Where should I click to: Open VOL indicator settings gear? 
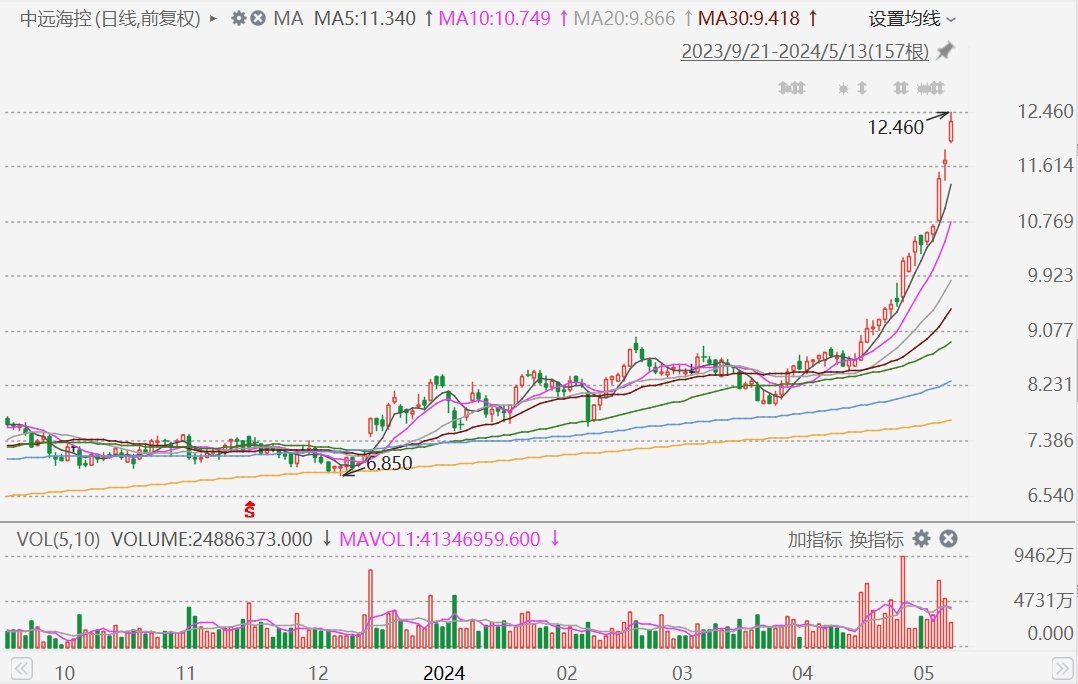(922, 539)
